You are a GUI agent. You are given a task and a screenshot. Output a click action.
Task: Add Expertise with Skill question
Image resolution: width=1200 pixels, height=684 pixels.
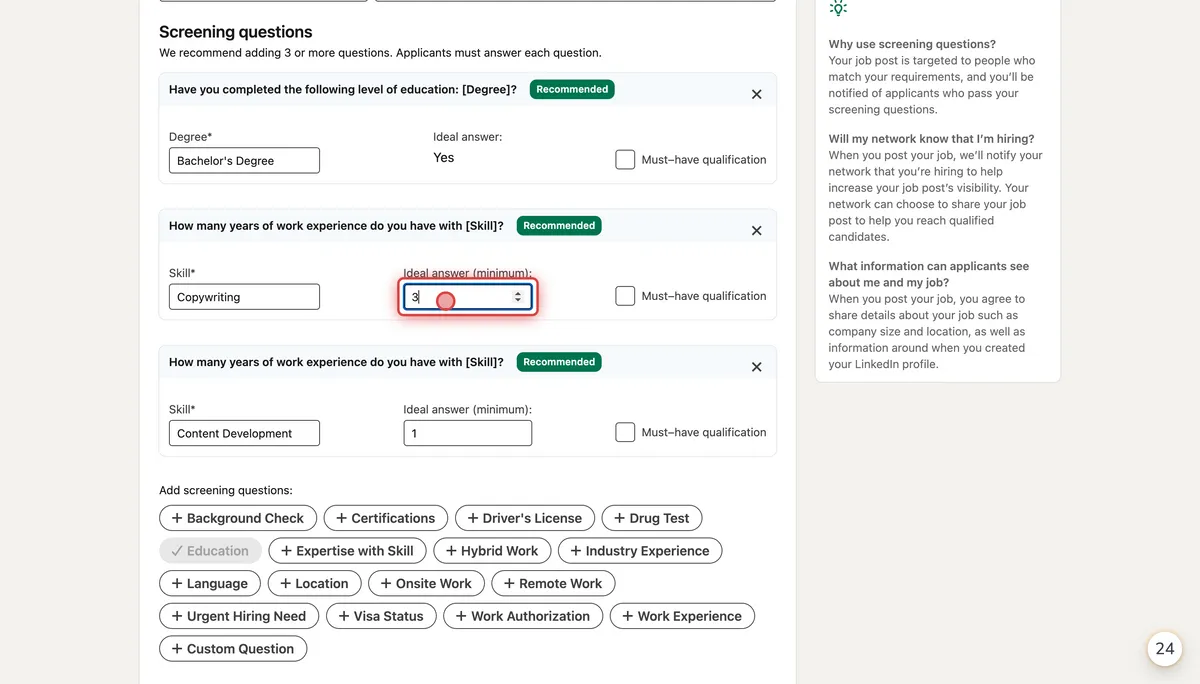tap(348, 551)
